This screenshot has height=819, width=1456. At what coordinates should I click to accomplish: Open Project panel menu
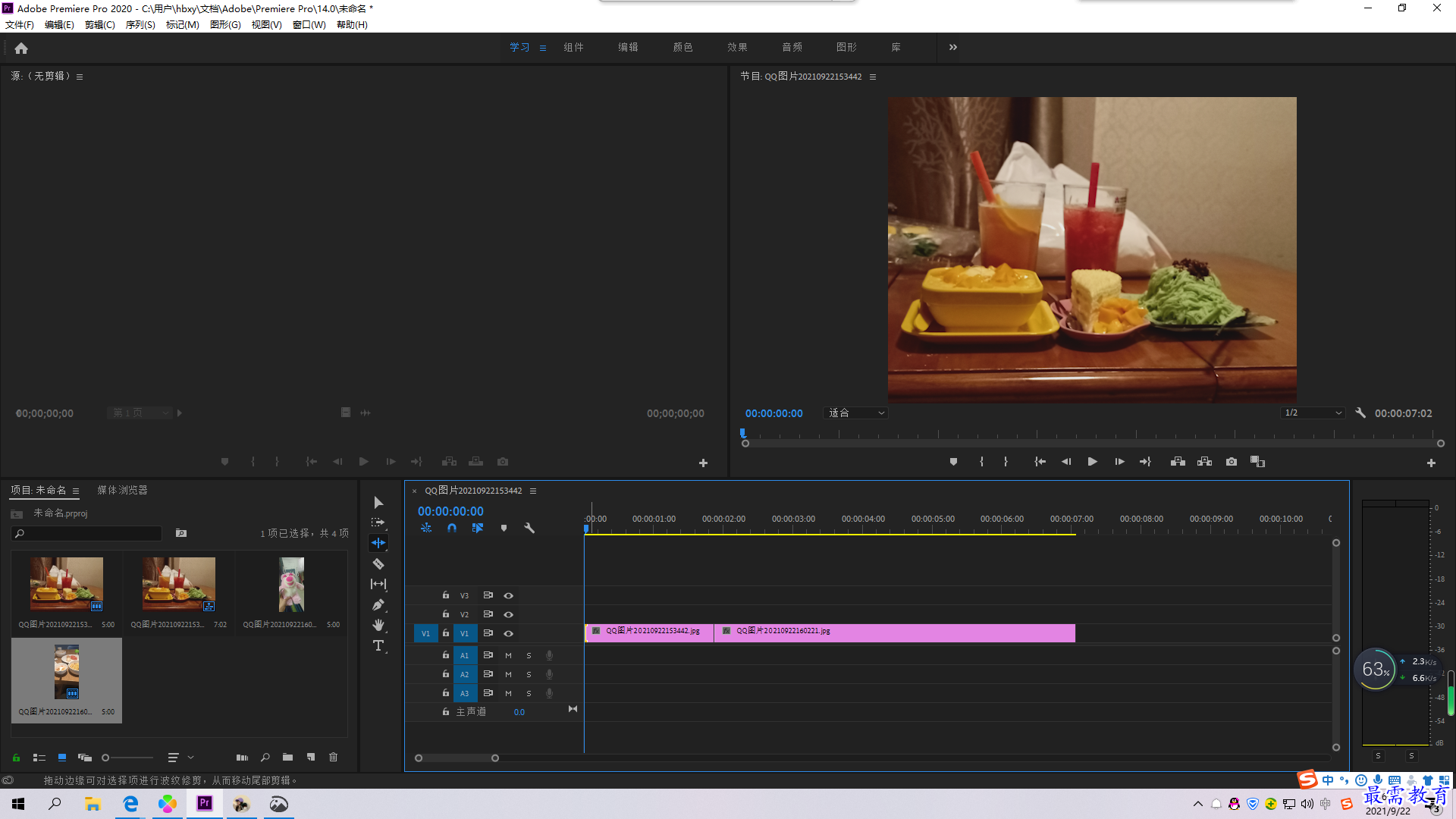pos(76,491)
